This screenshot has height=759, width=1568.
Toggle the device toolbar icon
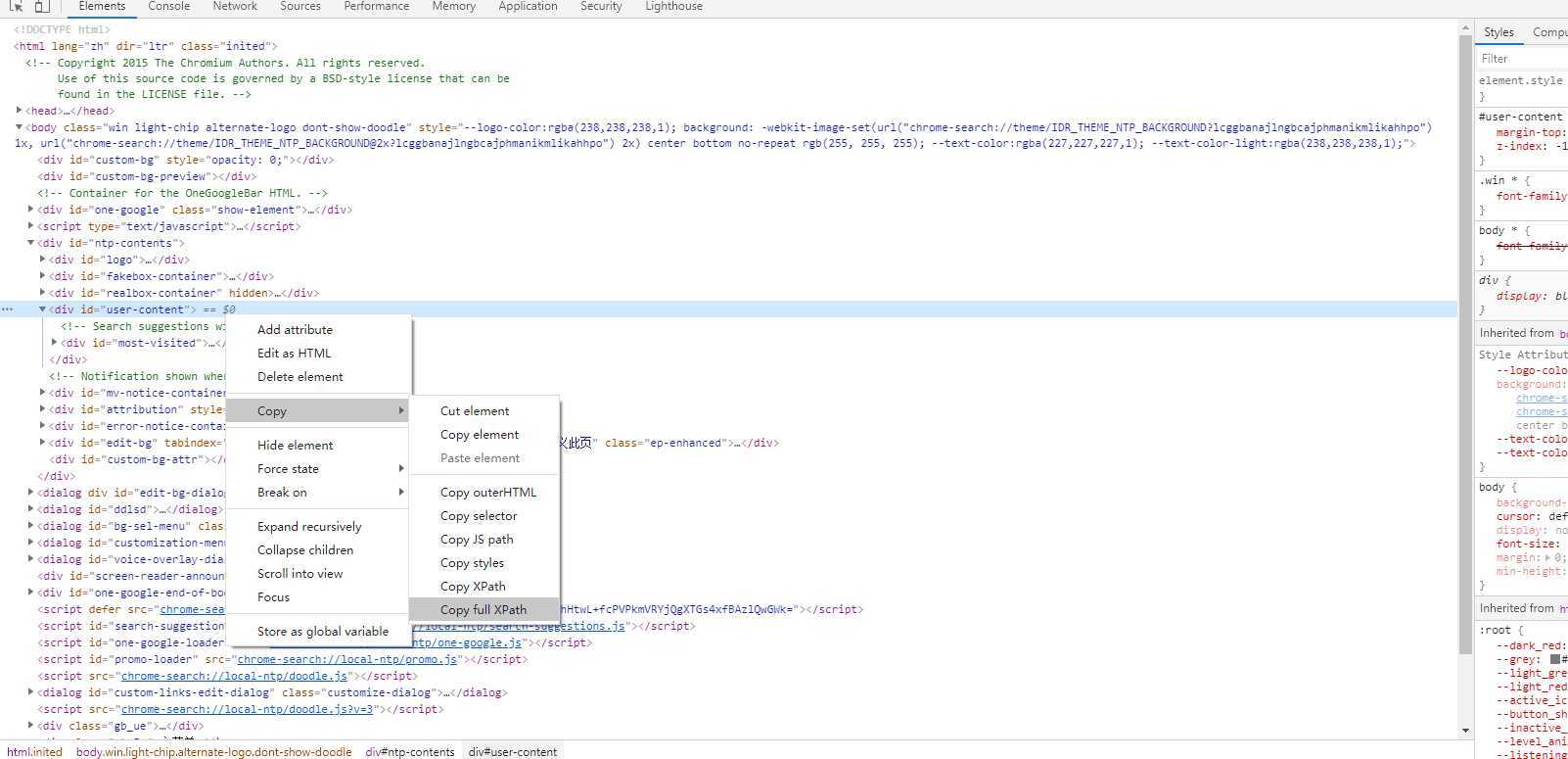click(x=42, y=6)
